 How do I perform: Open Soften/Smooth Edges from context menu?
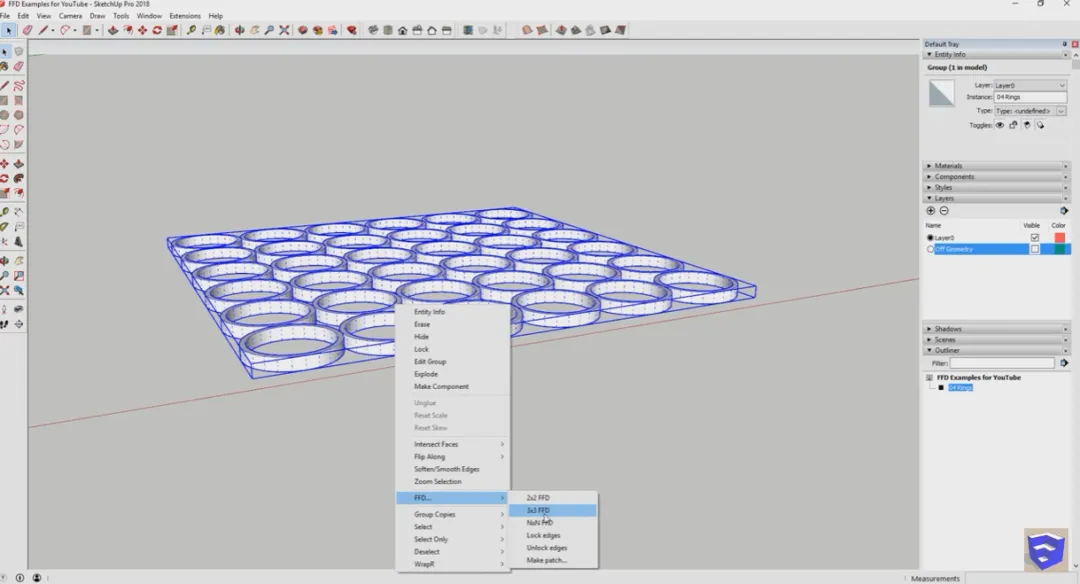(453, 469)
